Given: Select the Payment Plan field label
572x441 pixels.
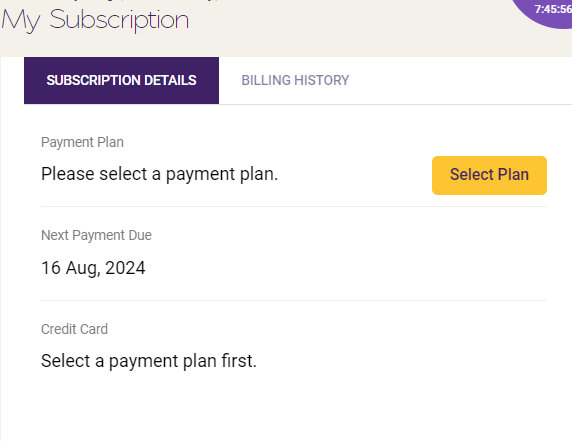Looking at the screenshot, I should 82,142.
